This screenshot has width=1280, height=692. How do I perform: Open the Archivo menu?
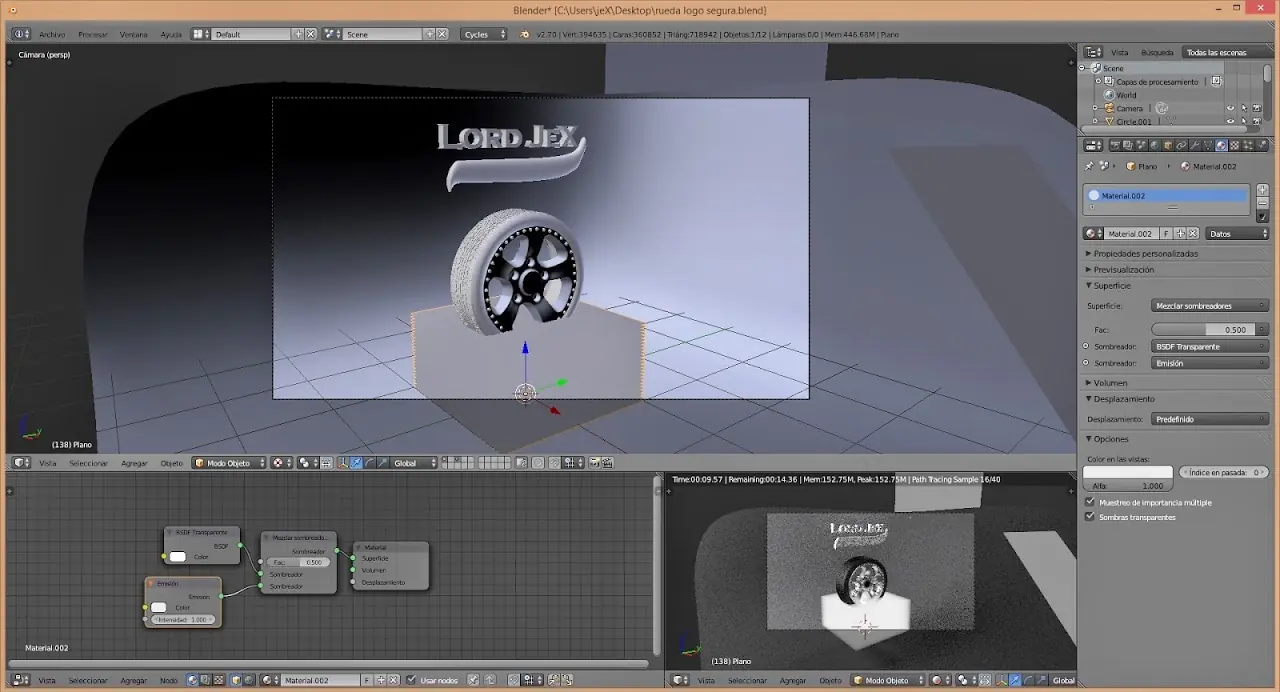coord(52,34)
